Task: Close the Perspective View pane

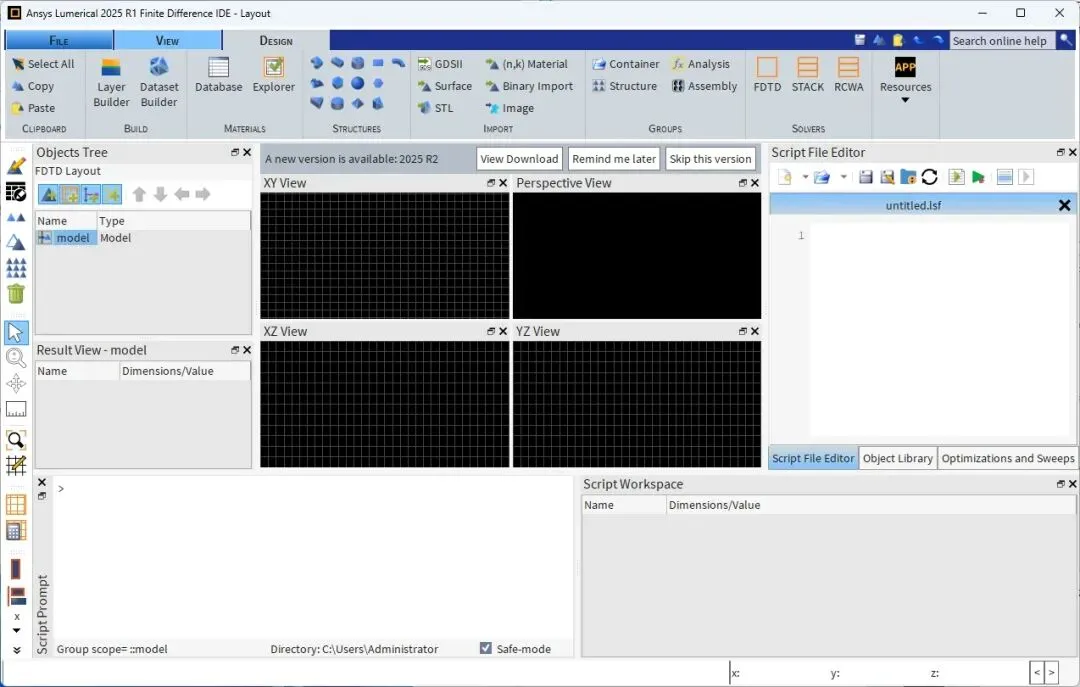Action: tap(755, 183)
